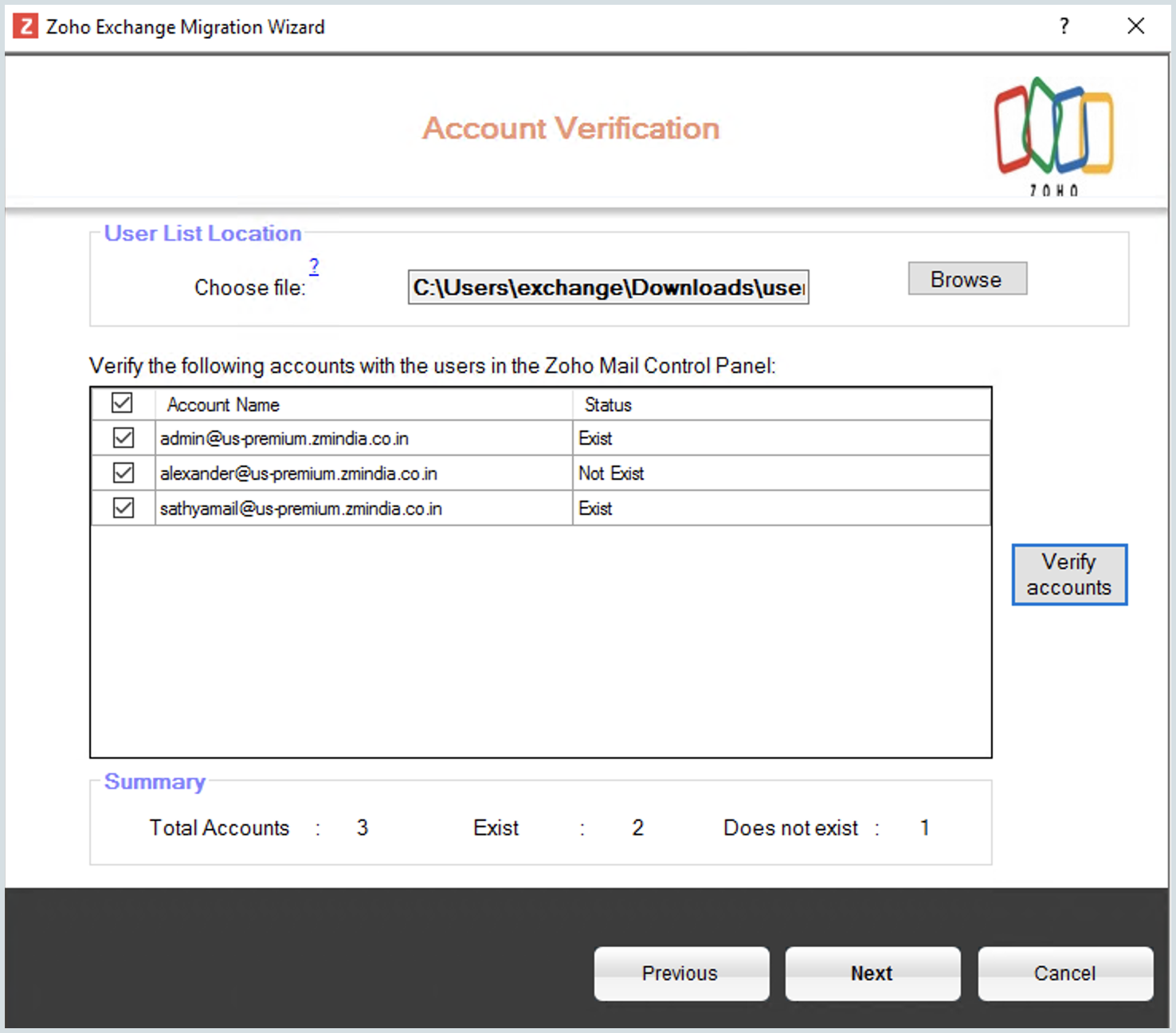Click the Exist summary label
1176x1033 pixels.
(x=496, y=828)
